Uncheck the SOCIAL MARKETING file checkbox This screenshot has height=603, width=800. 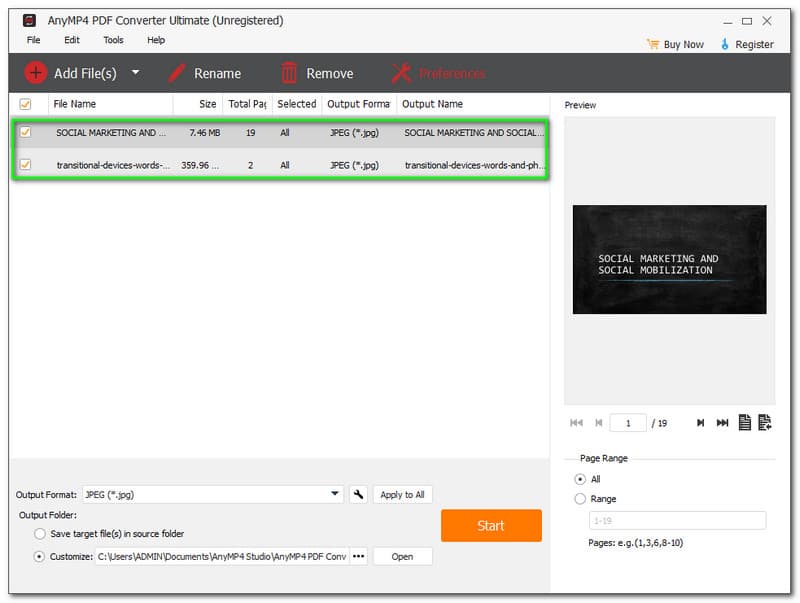pos(26,132)
